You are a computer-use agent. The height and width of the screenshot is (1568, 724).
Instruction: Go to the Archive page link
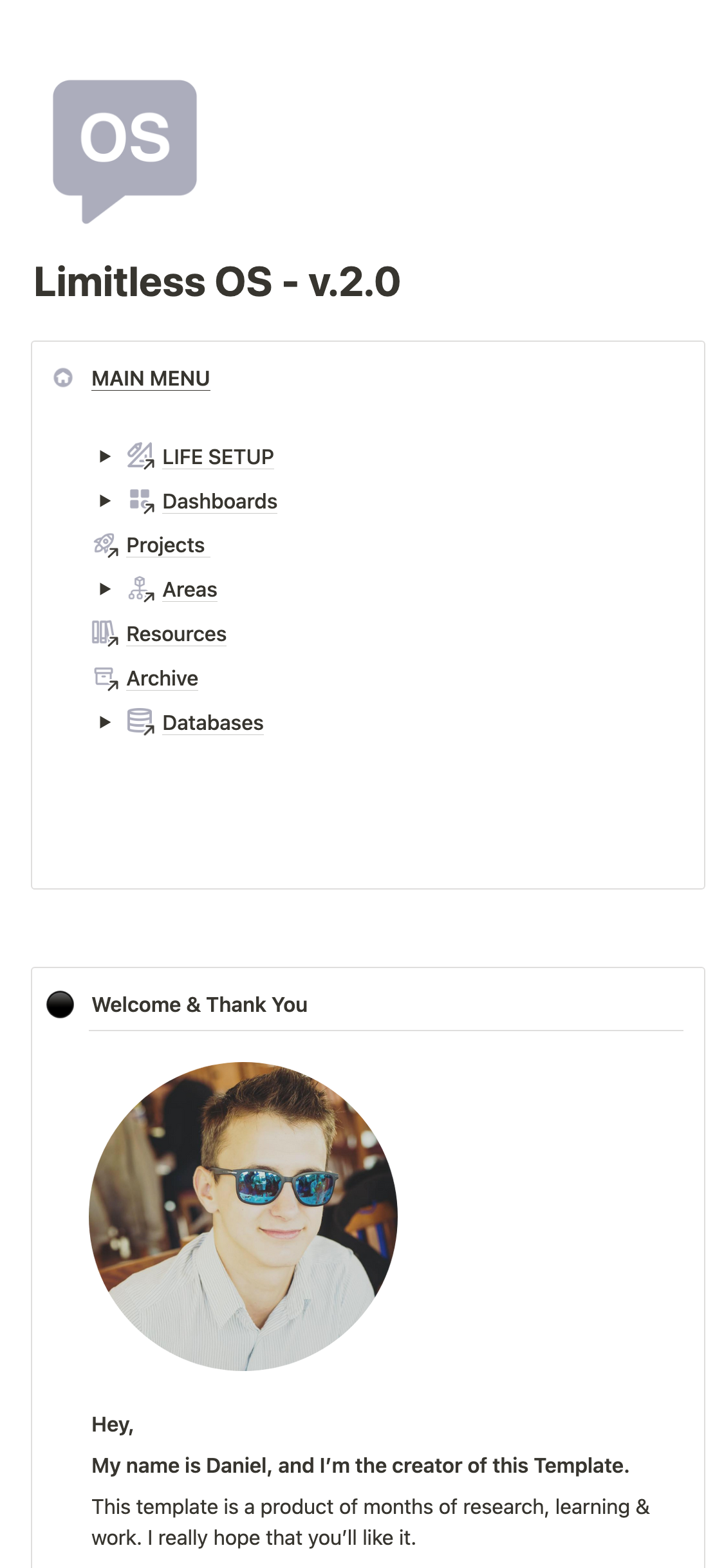[x=162, y=678]
